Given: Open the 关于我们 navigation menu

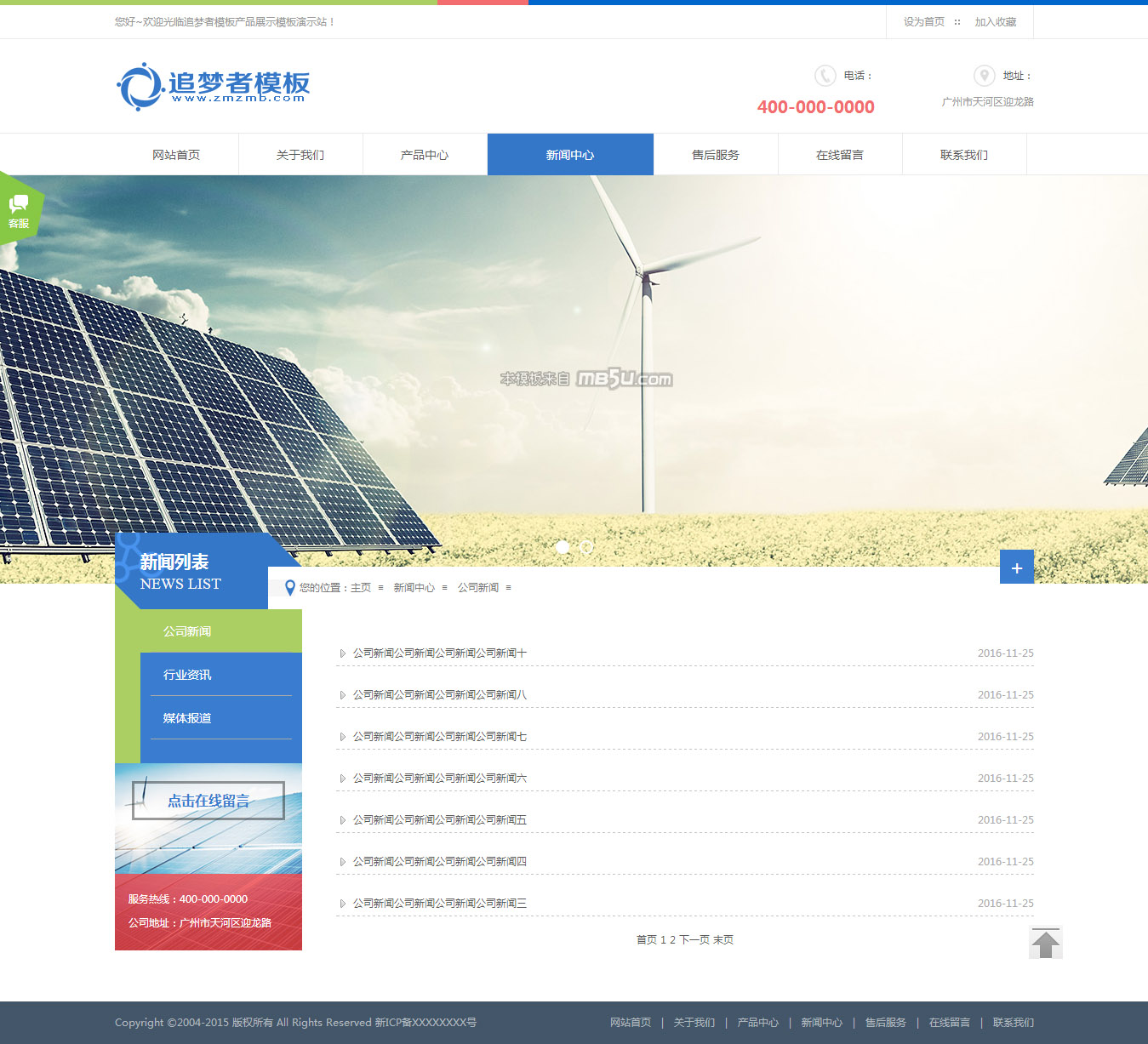Looking at the screenshot, I should tap(300, 155).
